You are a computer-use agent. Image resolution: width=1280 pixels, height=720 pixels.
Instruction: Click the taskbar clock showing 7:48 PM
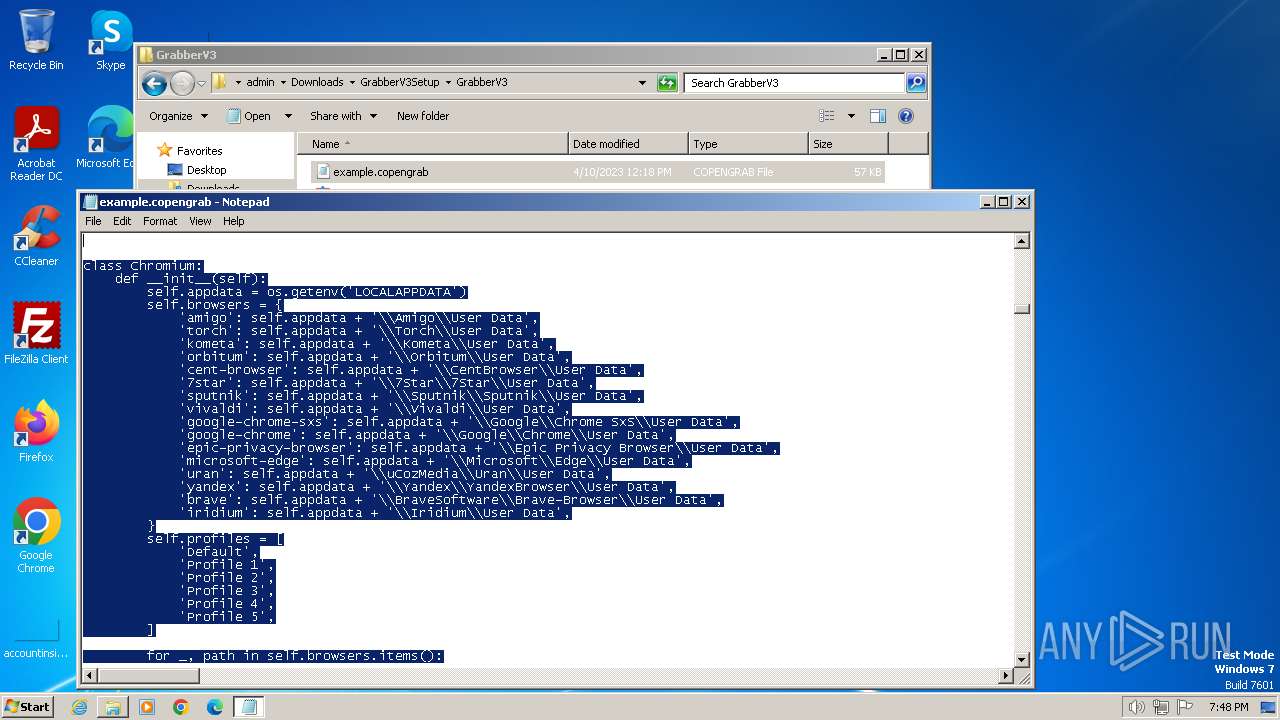pos(1228,707)
